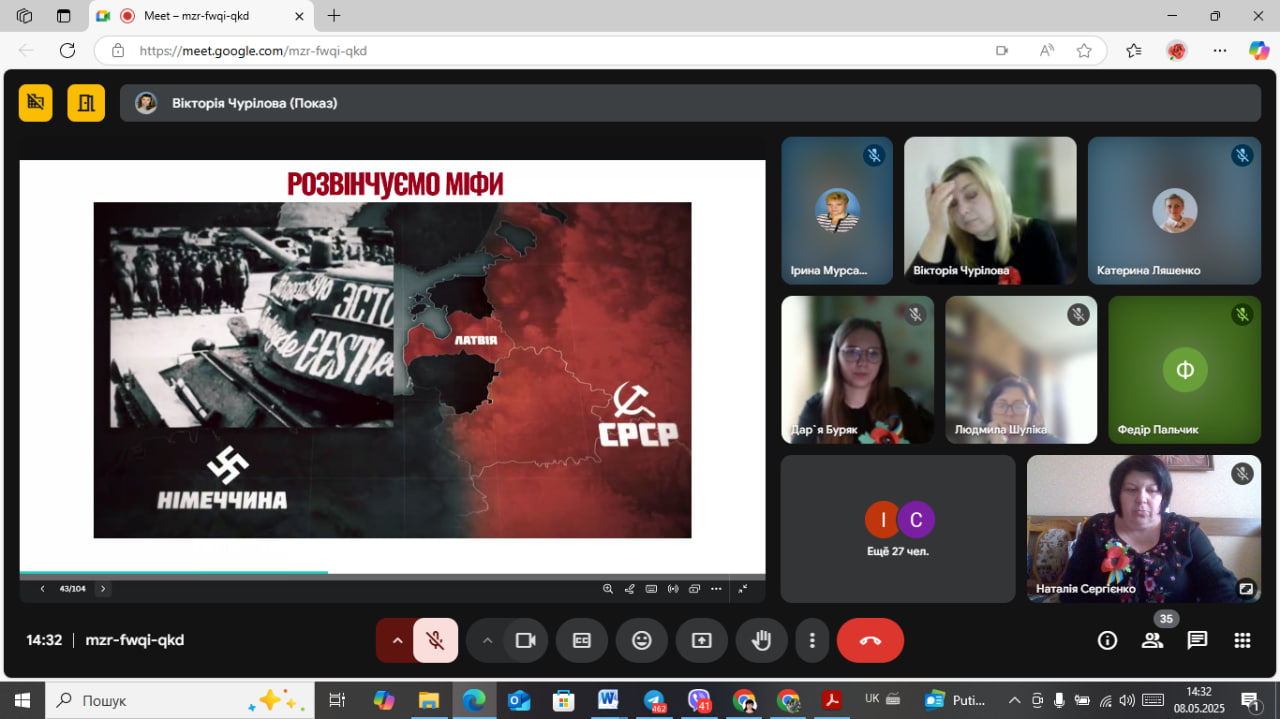The image size is (1280, 719).
Task: Click the meeting code mzr-fwqi-qkd
Action: coord(135,641)
